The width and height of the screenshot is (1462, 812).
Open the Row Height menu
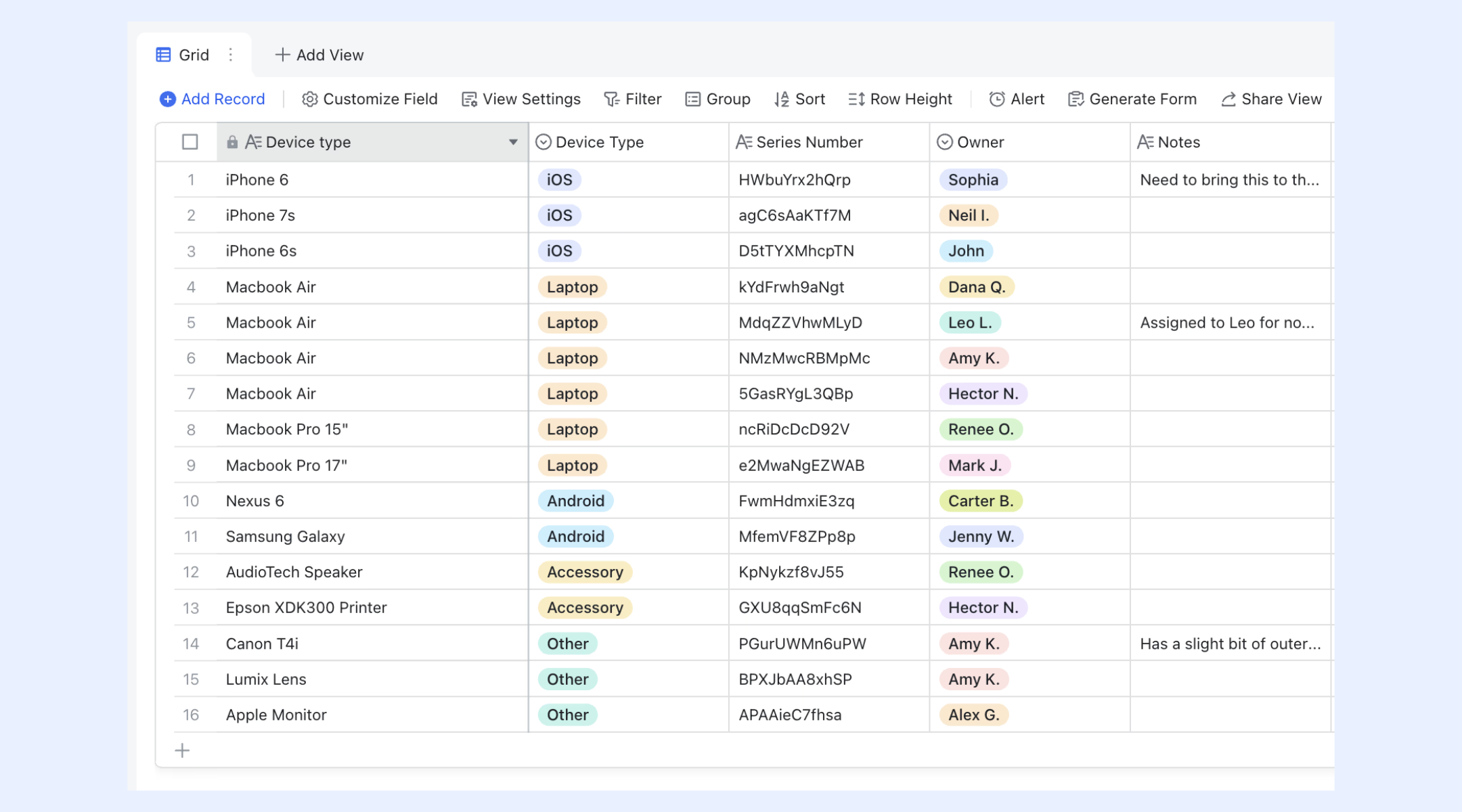click(900, 99)
